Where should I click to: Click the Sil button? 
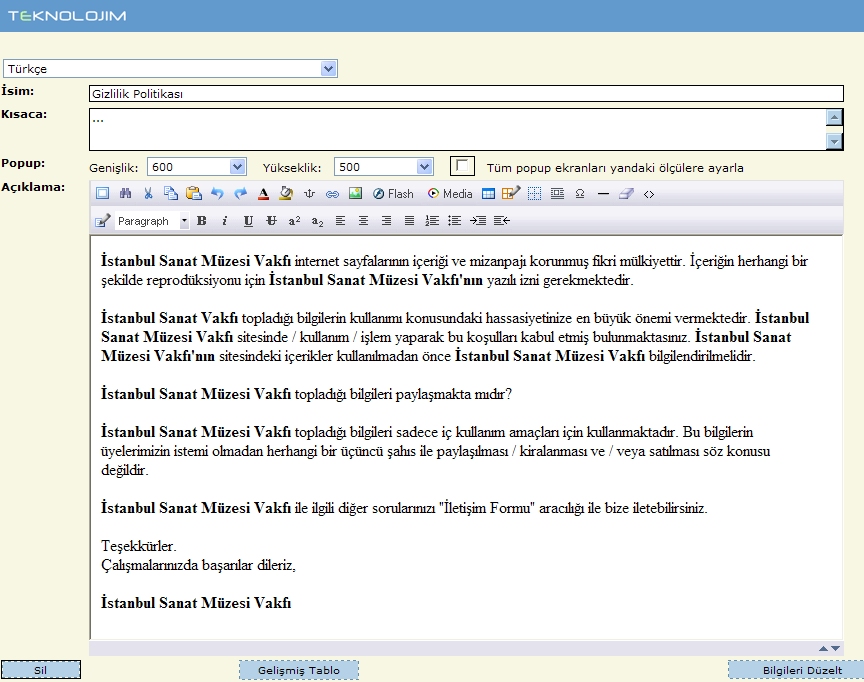[41, 670]
